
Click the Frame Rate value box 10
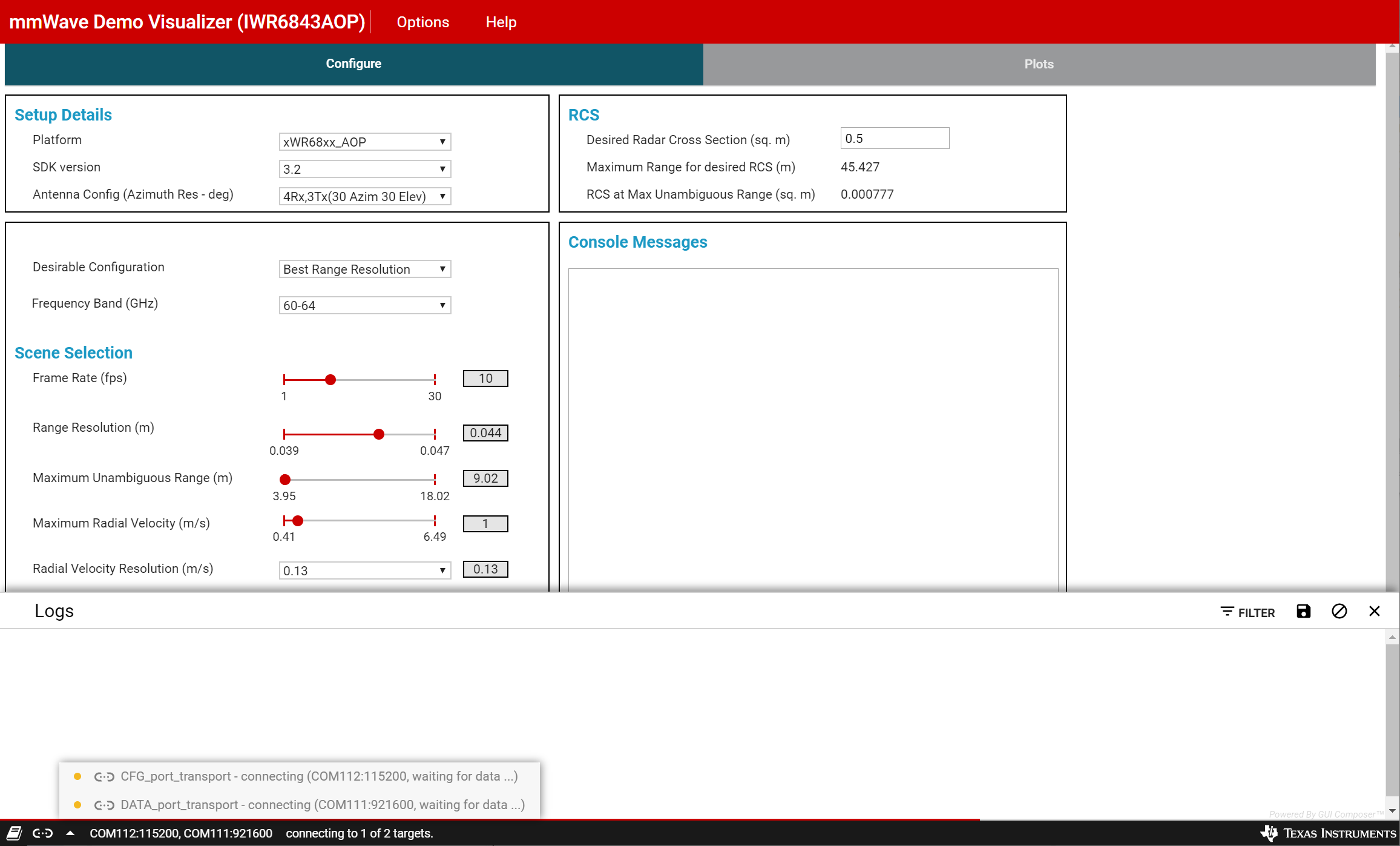click(x=485, y=378)
